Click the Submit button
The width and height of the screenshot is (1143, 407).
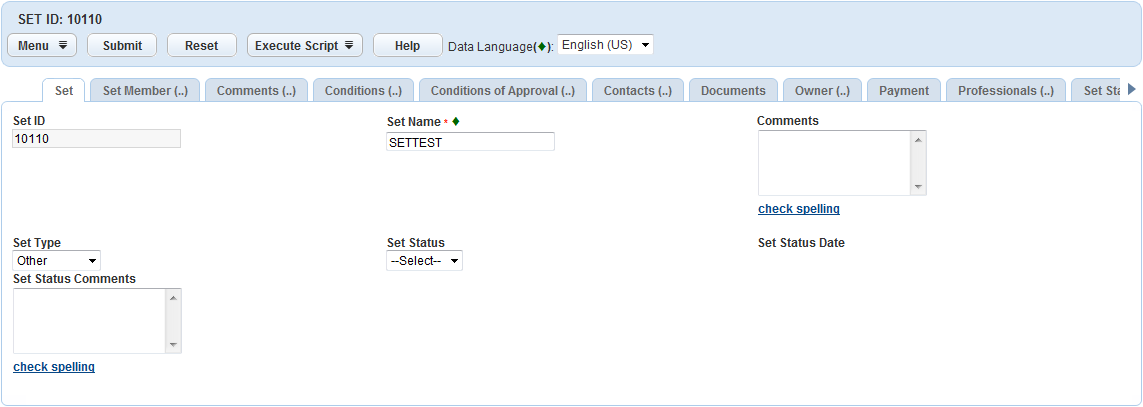click(122, 46)
